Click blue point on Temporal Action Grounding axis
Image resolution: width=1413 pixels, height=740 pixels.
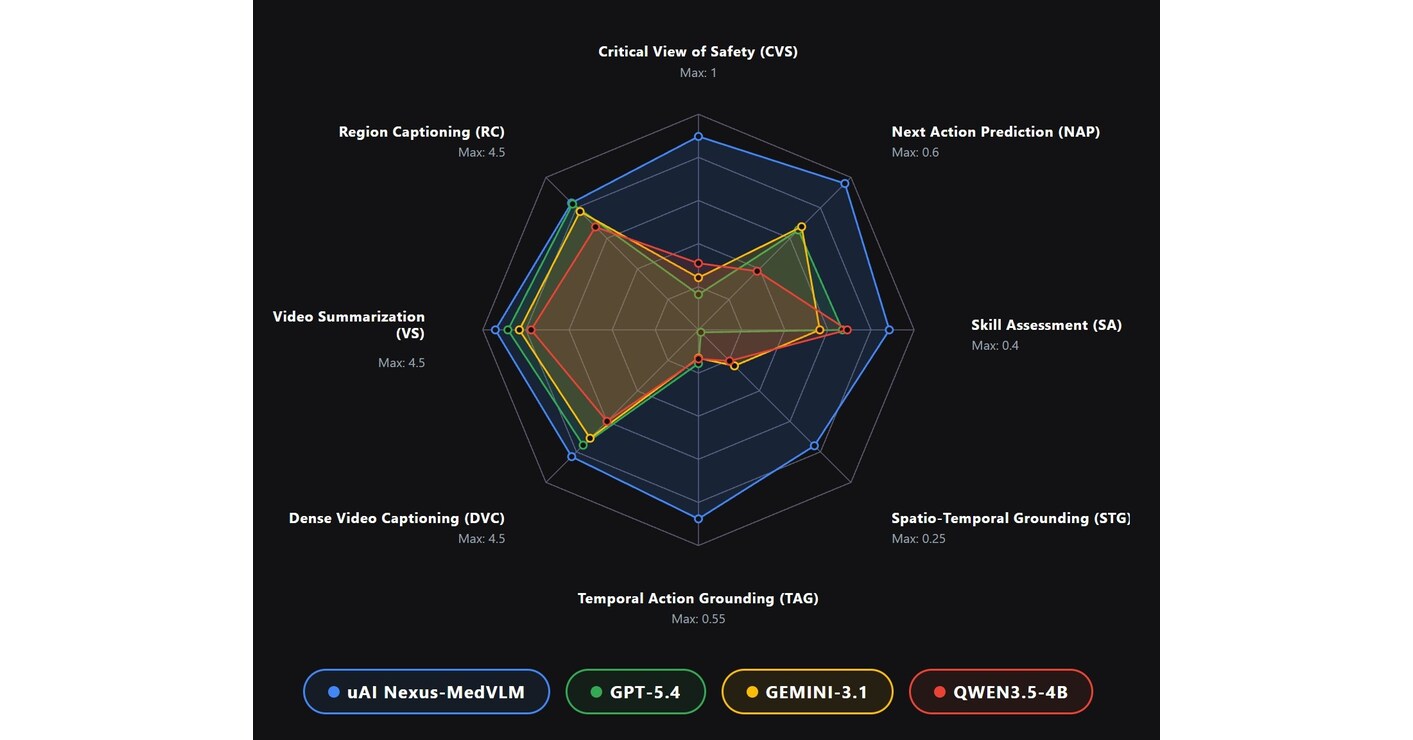698,519
